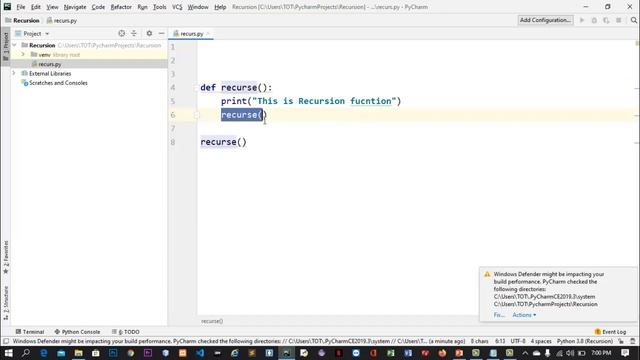Show hidden system tray icons chevron

(x=525, y=353)
